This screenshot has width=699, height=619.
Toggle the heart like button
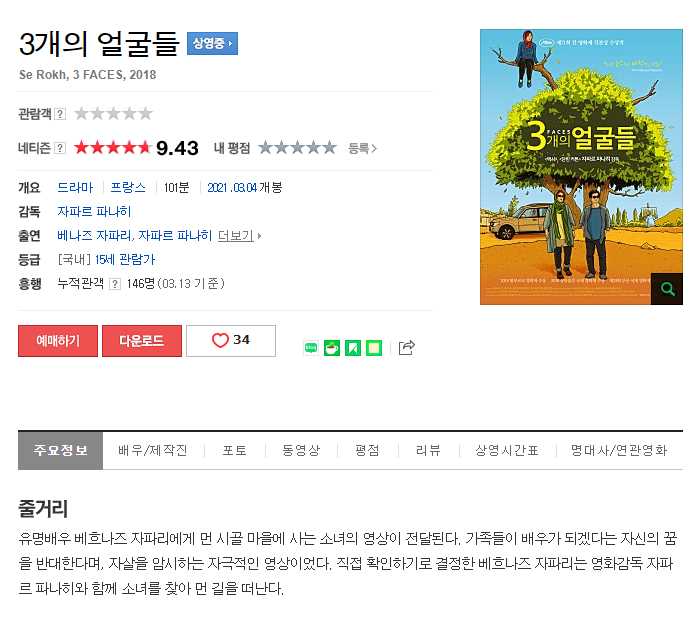point(231,340)
